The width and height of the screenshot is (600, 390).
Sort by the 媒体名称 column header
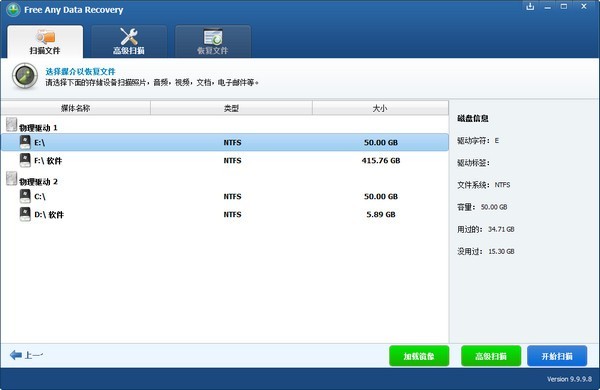tap(76, 108)
